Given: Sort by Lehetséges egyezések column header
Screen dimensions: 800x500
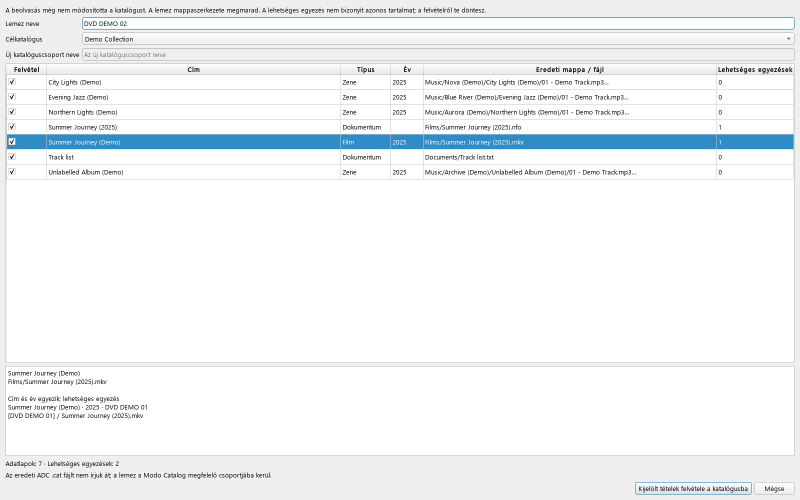Looking at the screenshot, I should (755, 69).
